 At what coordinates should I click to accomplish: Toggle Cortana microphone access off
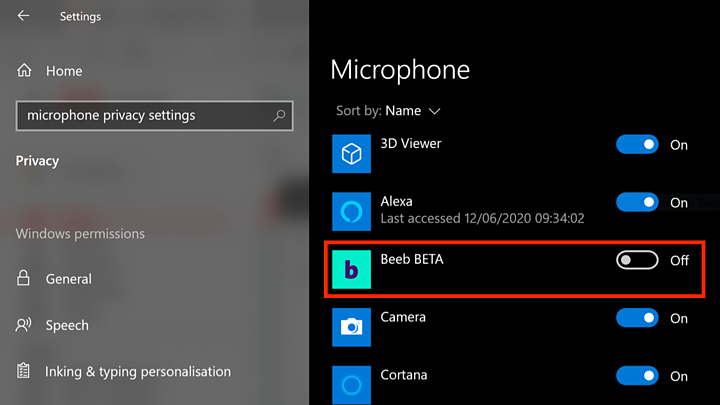tap(637, 376)
